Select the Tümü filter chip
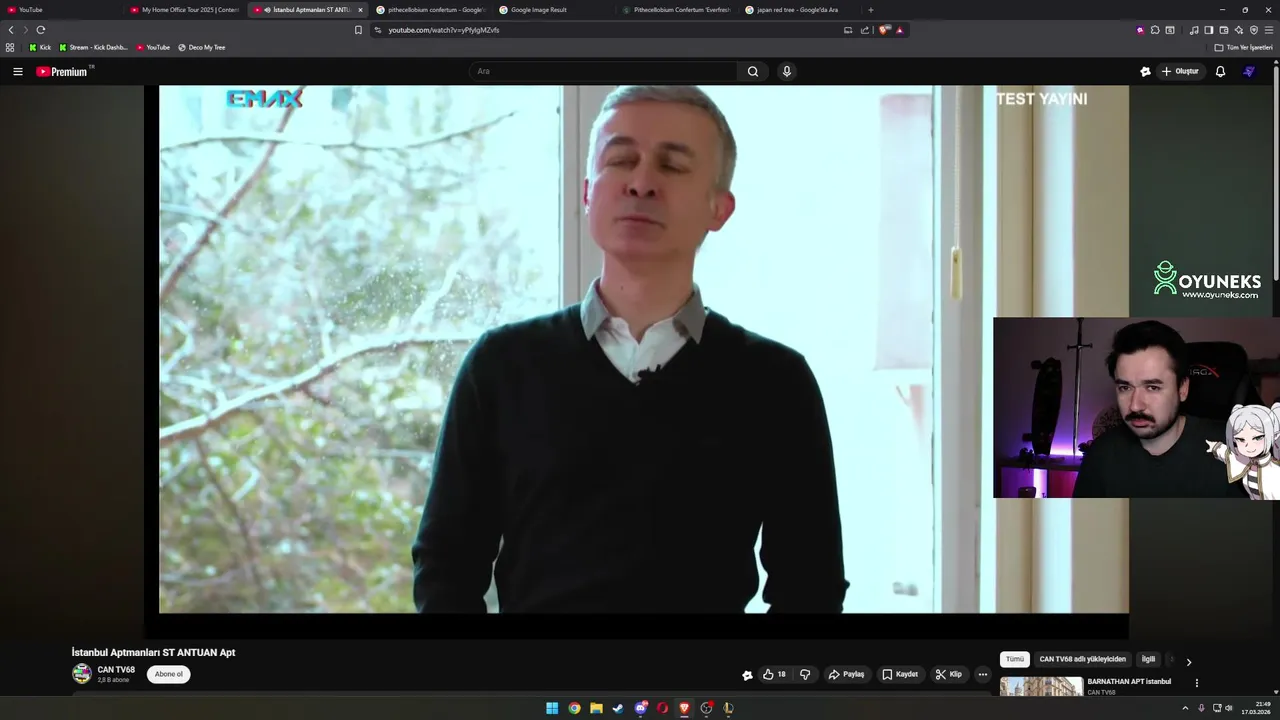This screenshot has height=720, width=1280. click(x=1015, y=659)
